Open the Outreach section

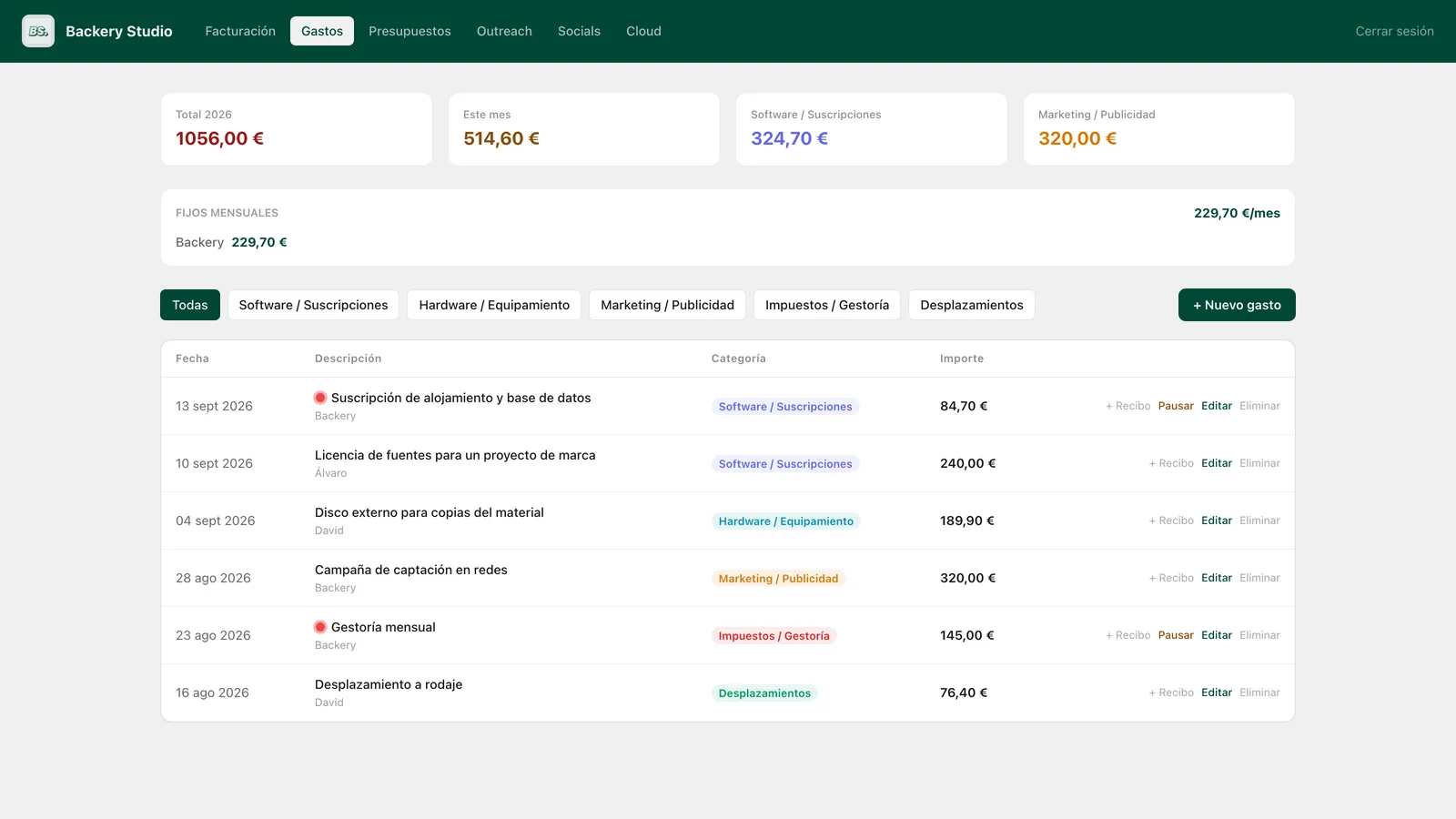(504, 31)
